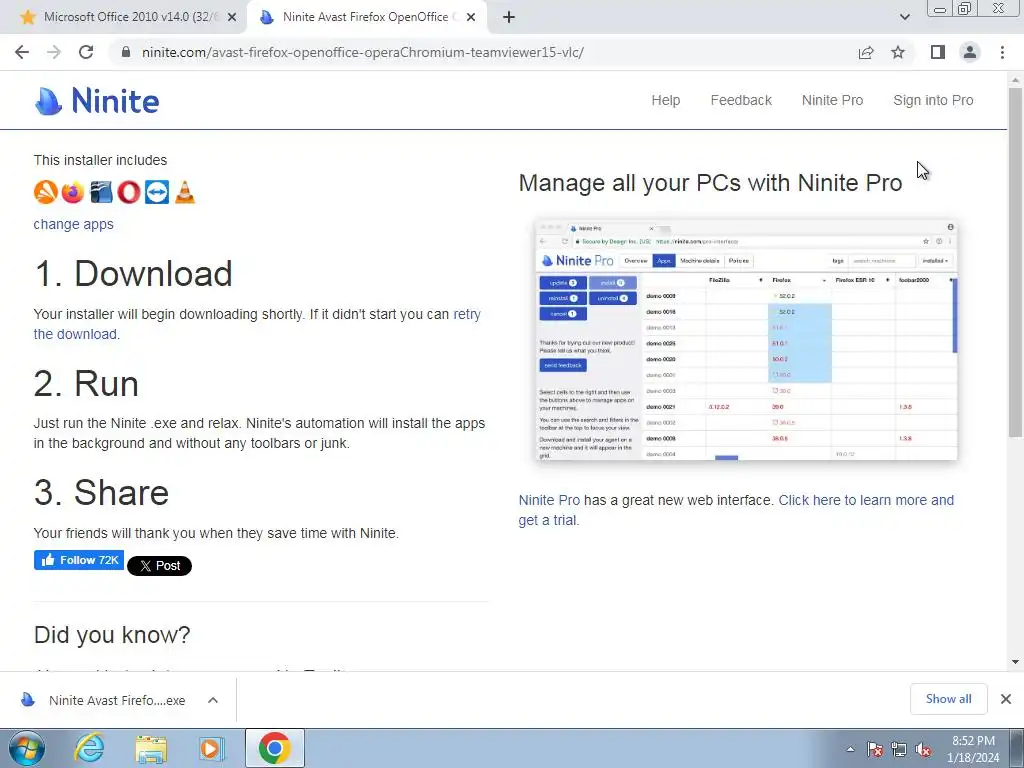Click the page vertical scrollbar thumb
The image size is (1024, 768).
pos(1015,261)
